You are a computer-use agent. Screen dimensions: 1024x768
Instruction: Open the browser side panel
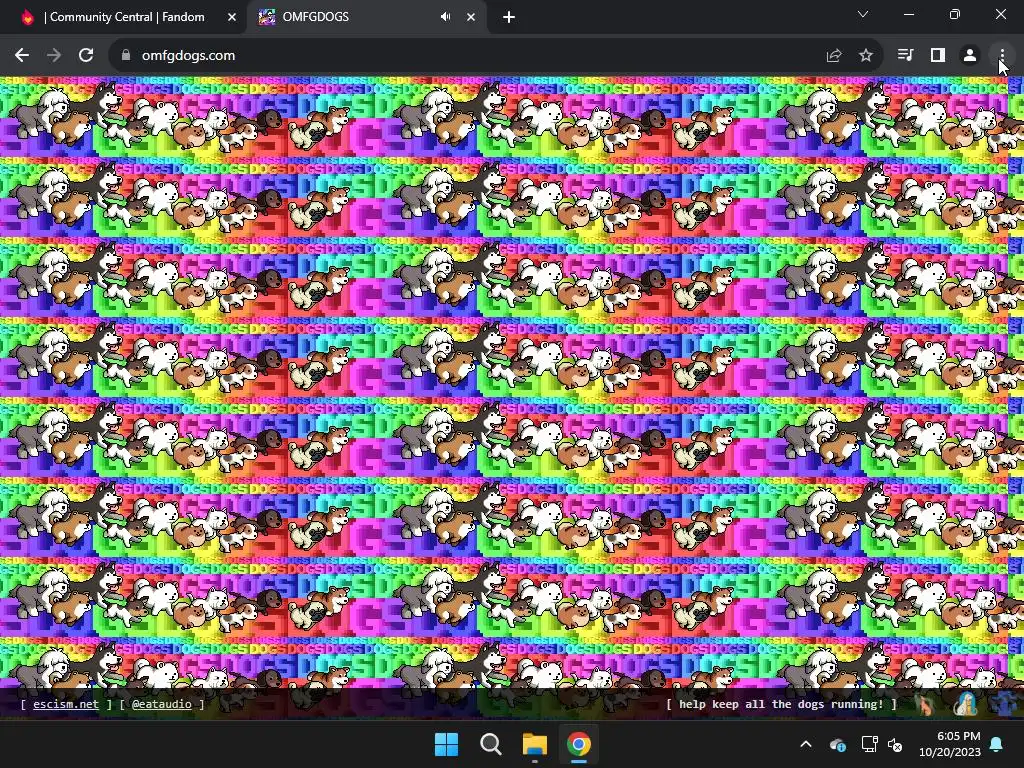(938, 56)
